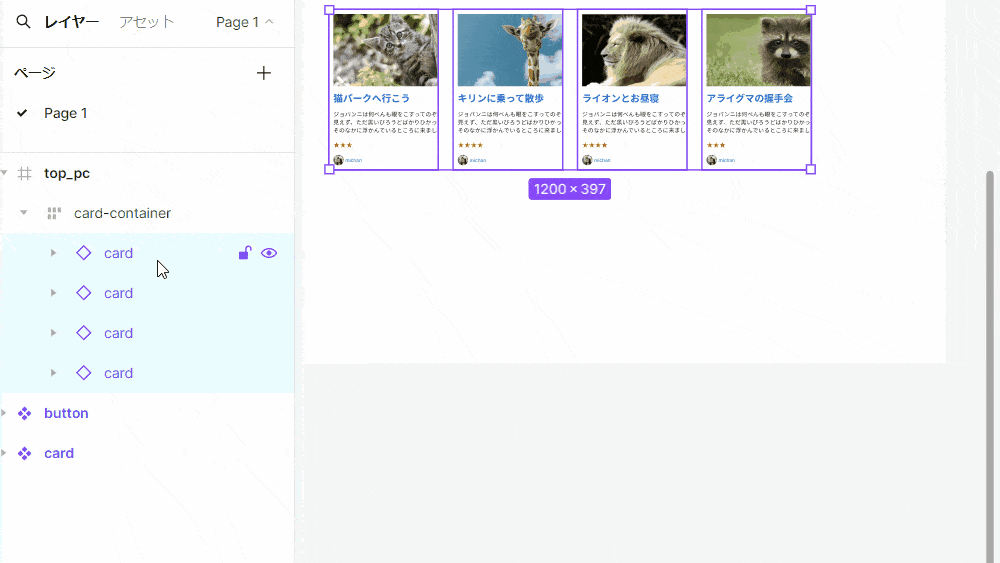Select the top_pc layer name
The height and width of the screenshot is (563, 1000).
67,173
